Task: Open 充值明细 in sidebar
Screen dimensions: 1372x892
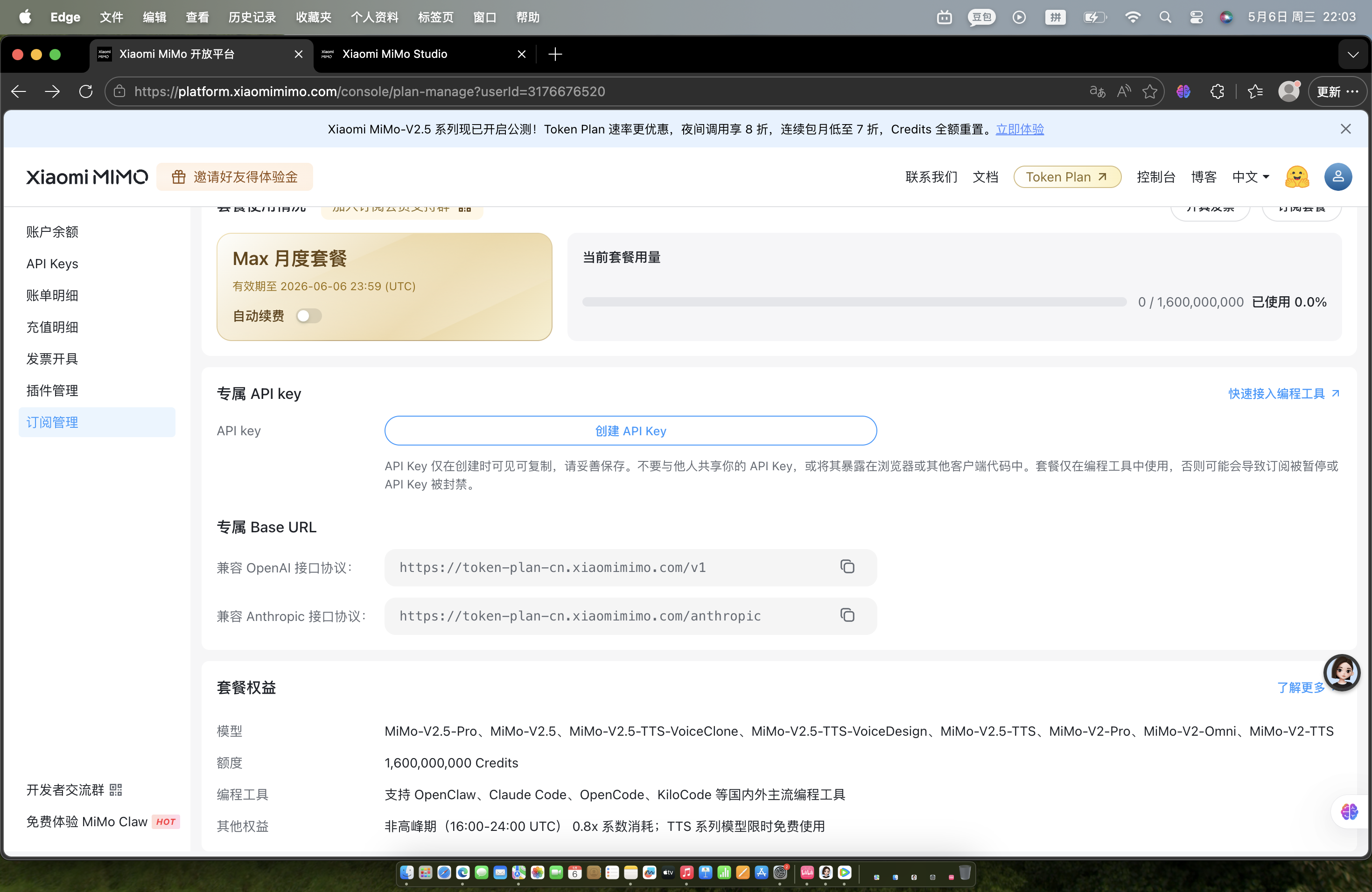Action: tap(97, 327)
